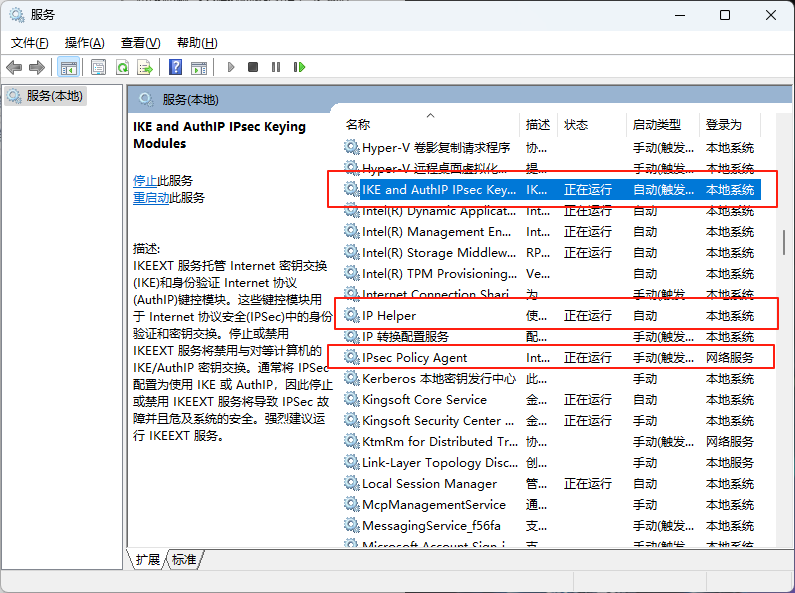795x593 pixels.
Task: Click the Restart Service toolbar icon
Action: 298,67
